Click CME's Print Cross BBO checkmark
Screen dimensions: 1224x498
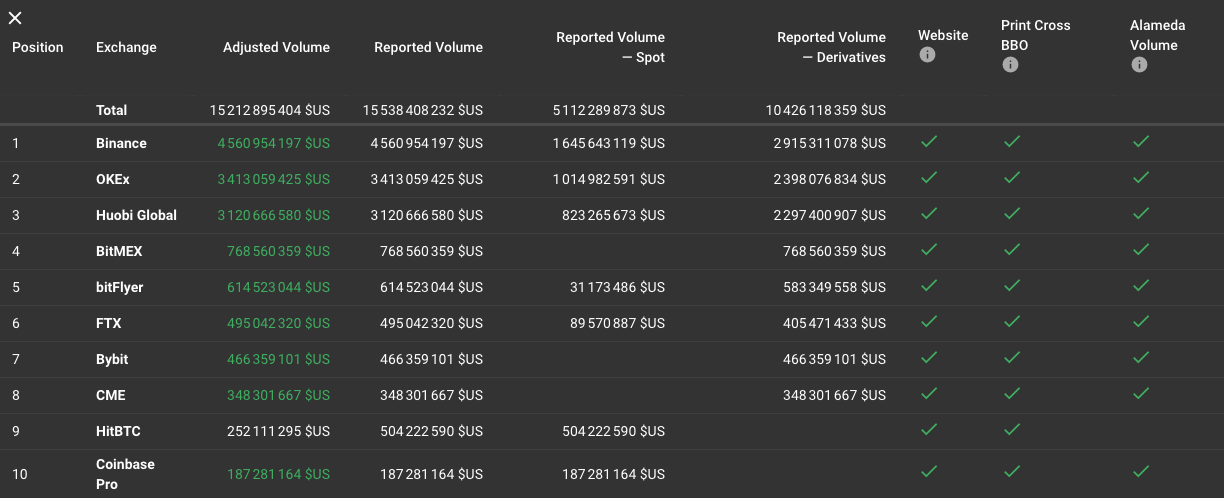coord(1012,394)
